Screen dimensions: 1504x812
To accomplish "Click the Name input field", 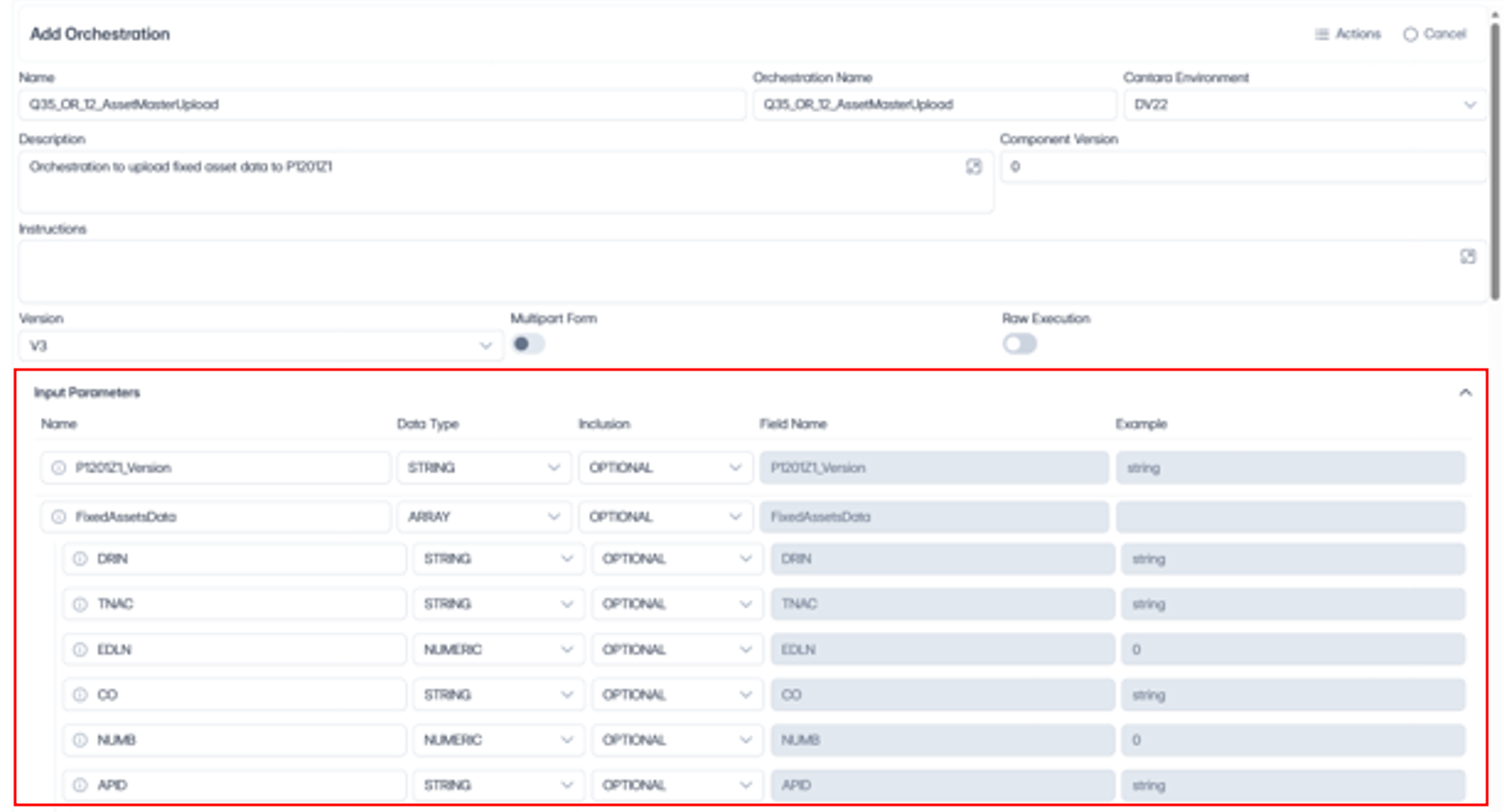I will (x=382, y=105).
